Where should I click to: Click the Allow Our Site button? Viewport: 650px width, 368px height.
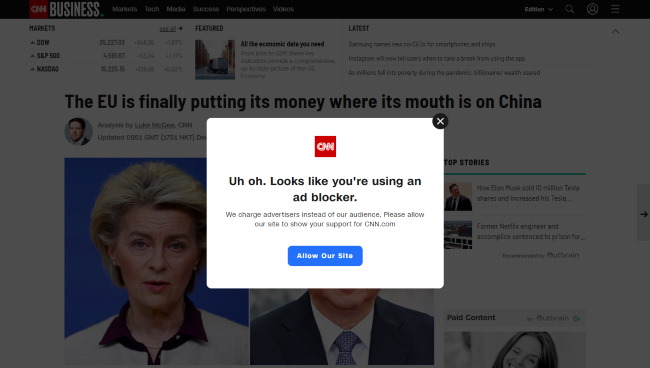pos(325,256)
